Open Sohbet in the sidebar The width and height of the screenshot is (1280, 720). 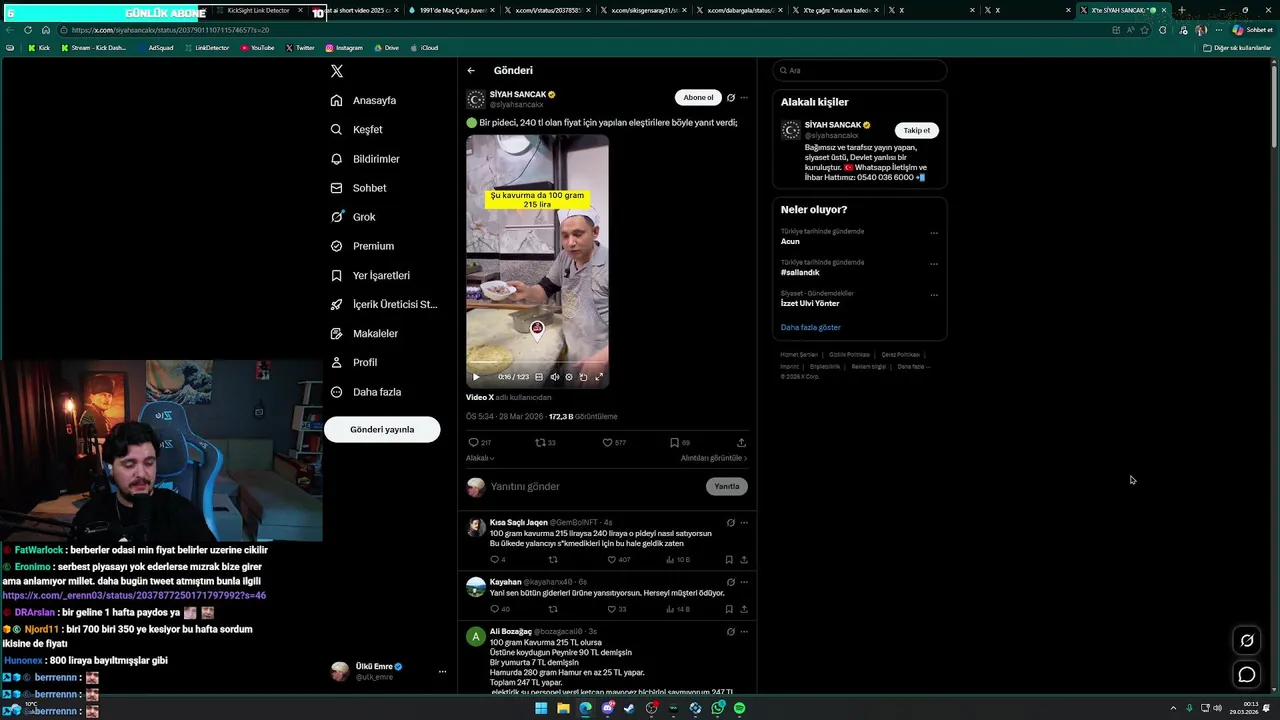click(359, 188)
